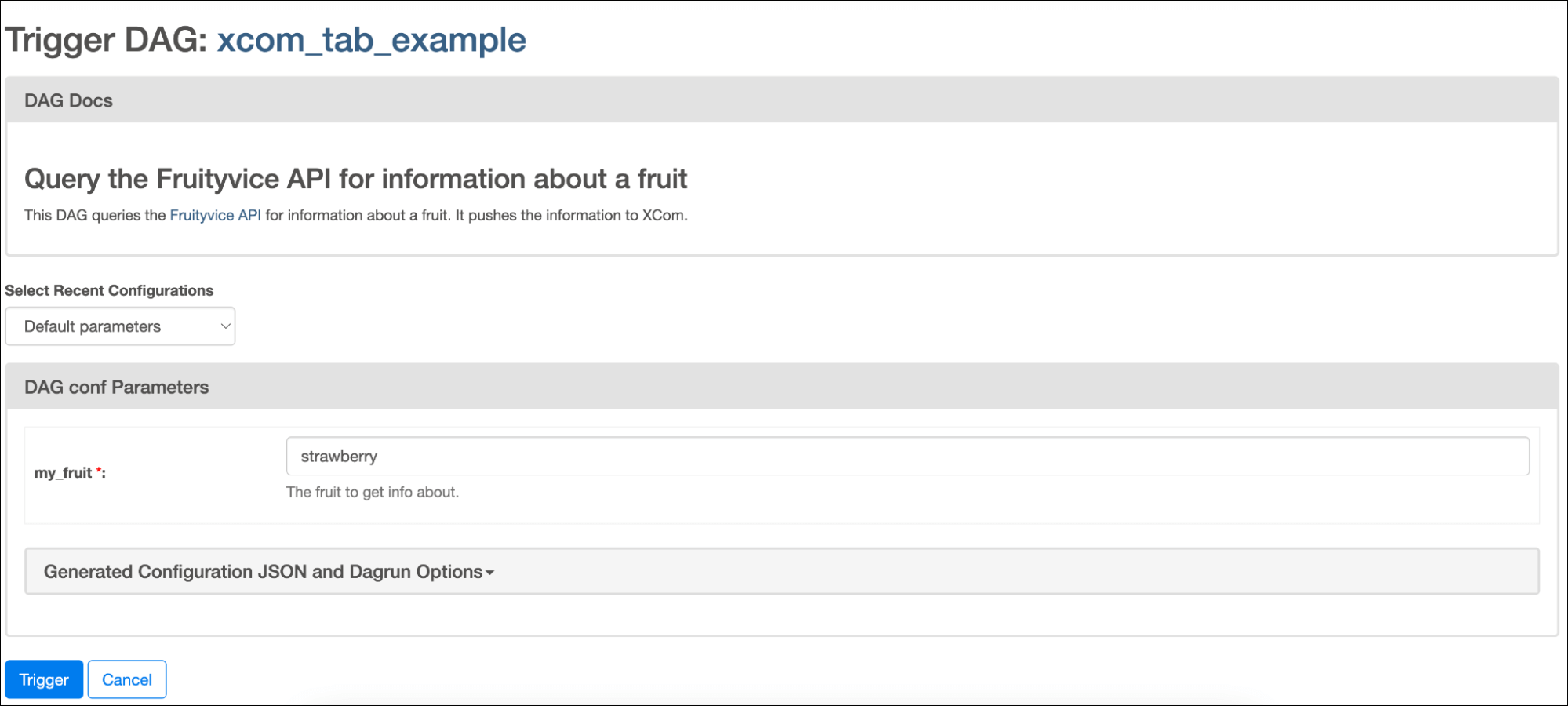
Task: Click the Select Recent Configurations label
Action: point(109,291)
